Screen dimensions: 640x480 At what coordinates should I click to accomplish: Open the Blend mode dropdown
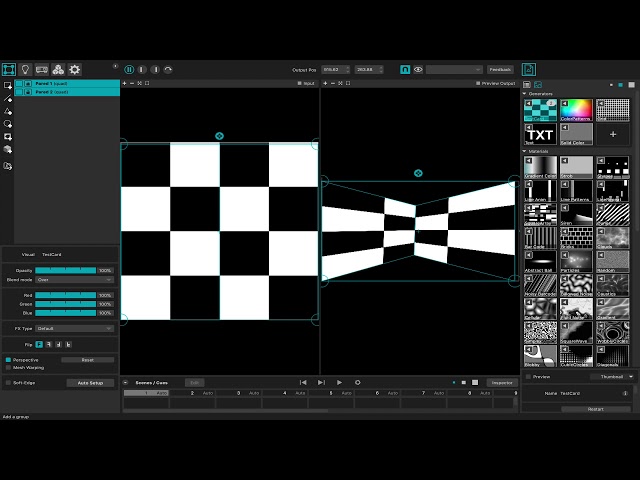[x=74, y=280]
